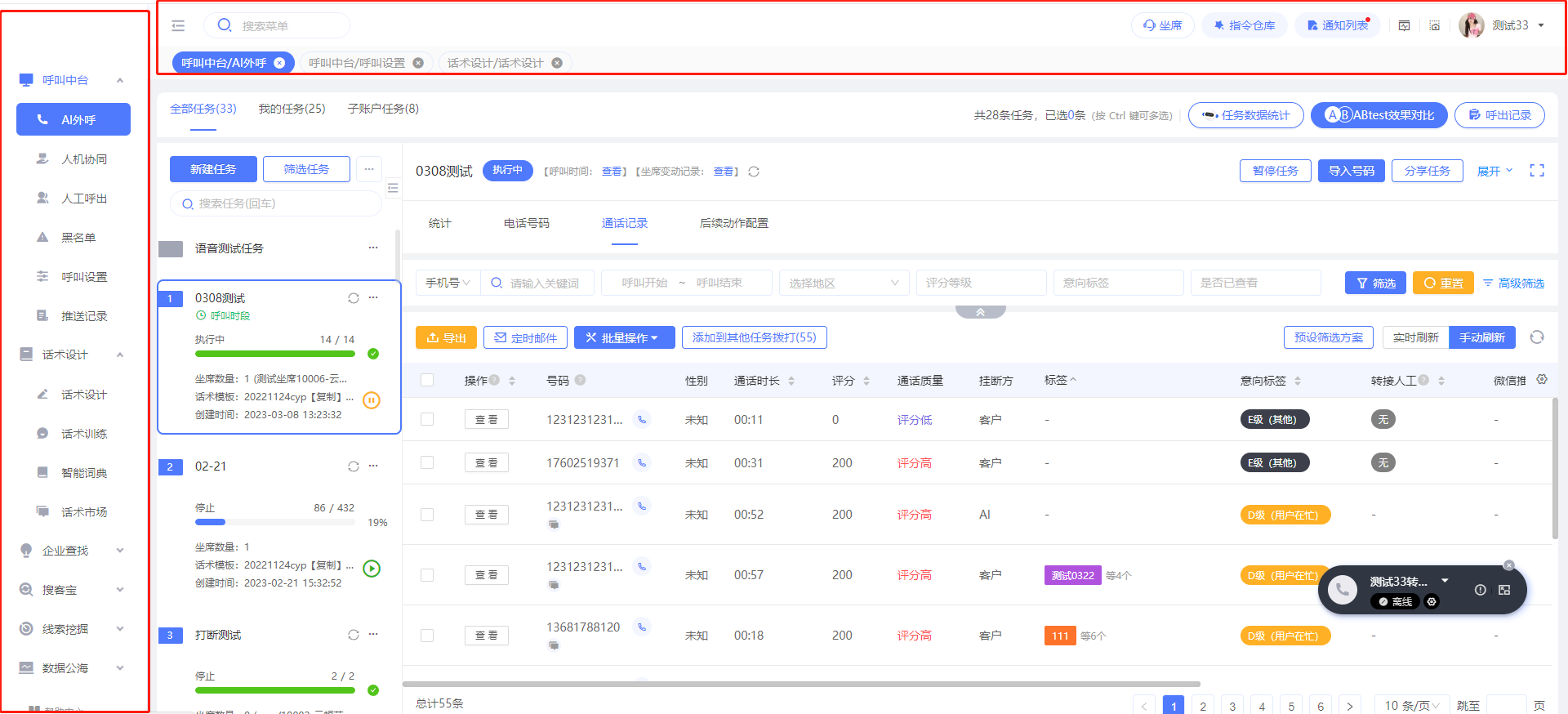Screen dimensions: 1568x714
Task: Switch to 我的任务(25) tab
Action: pyautogui.click(x=292, y=109)
